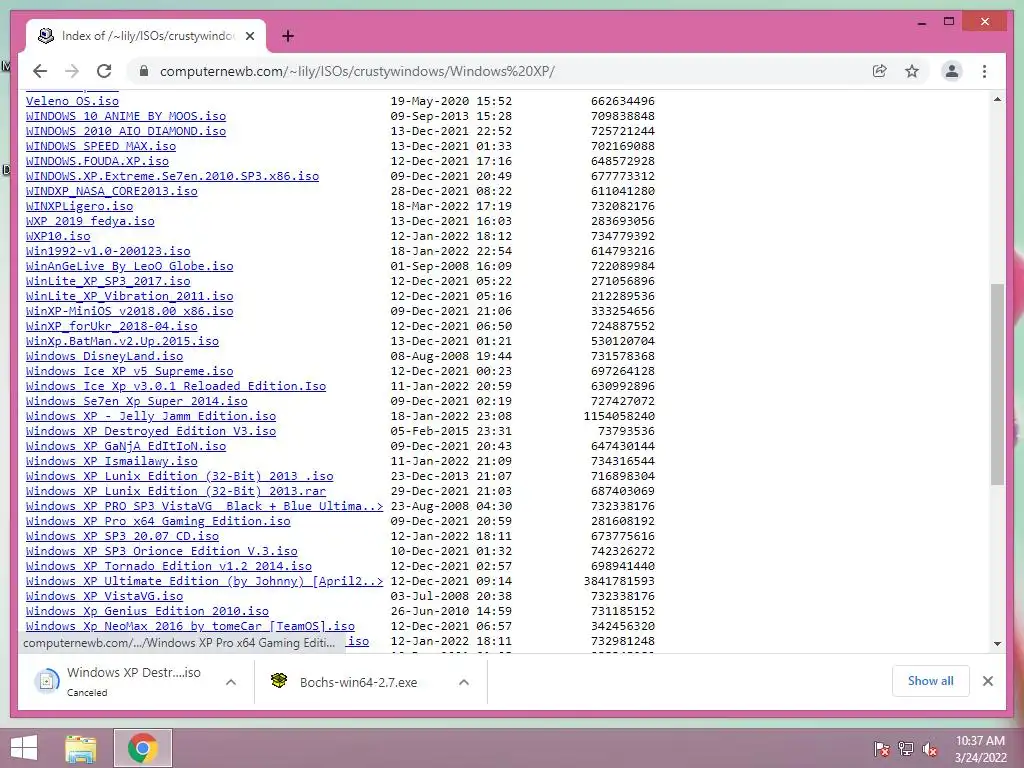This screenshot has height=768, width=1024.
Task: Open the network tray icon
Action: pyautogui.click(x=906, y=748)
